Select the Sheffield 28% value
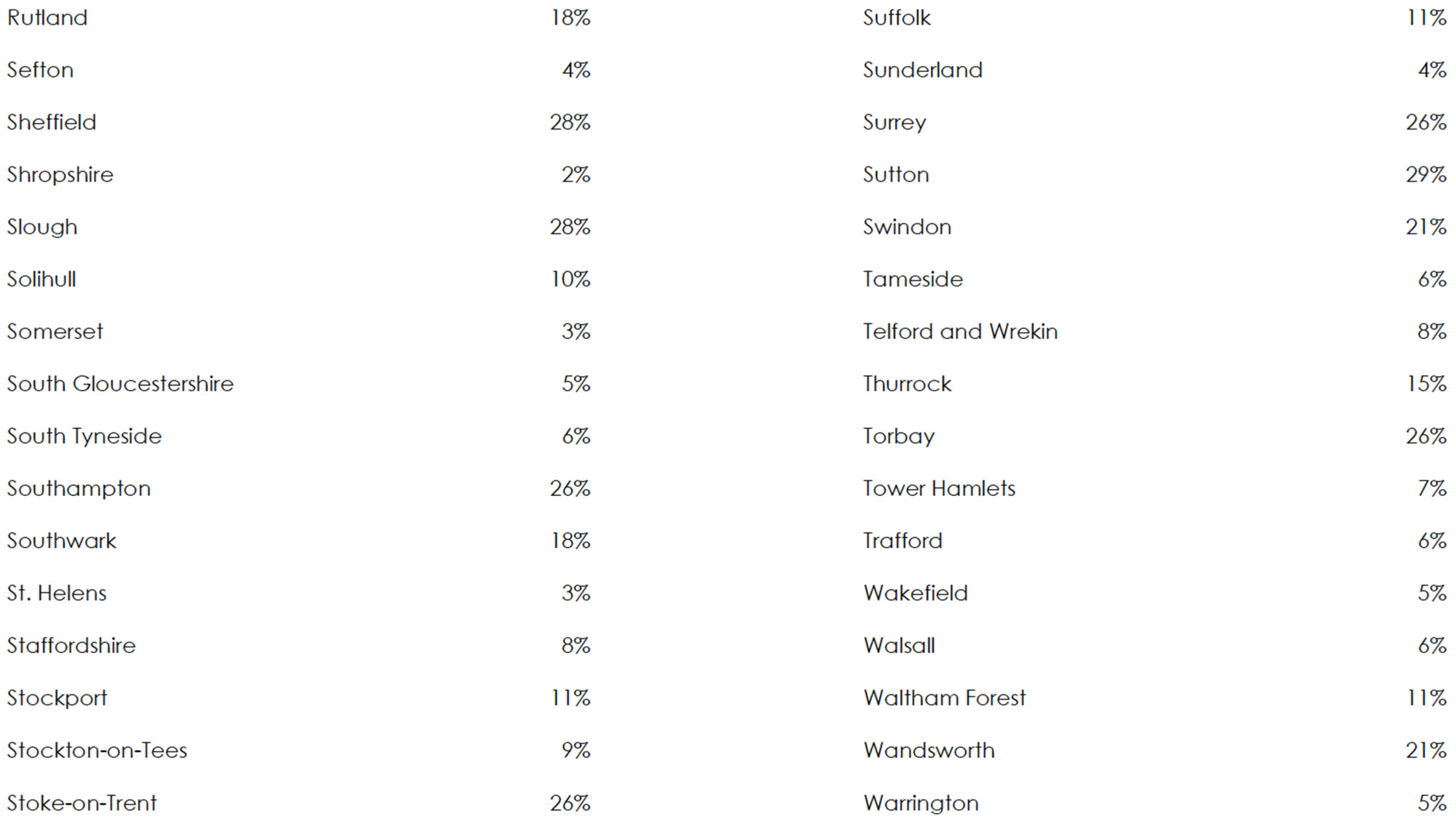The image size is (1456, 824). pyautogui.click(x=570, y=122)
